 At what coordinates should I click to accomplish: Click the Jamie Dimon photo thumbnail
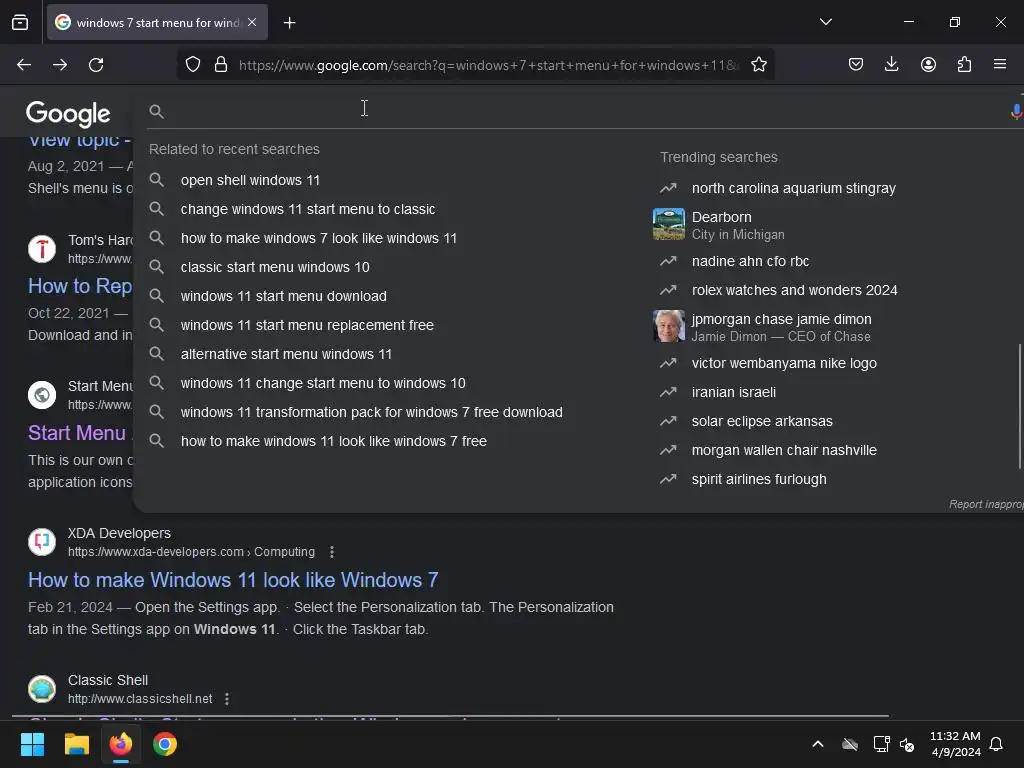point(669,327)
